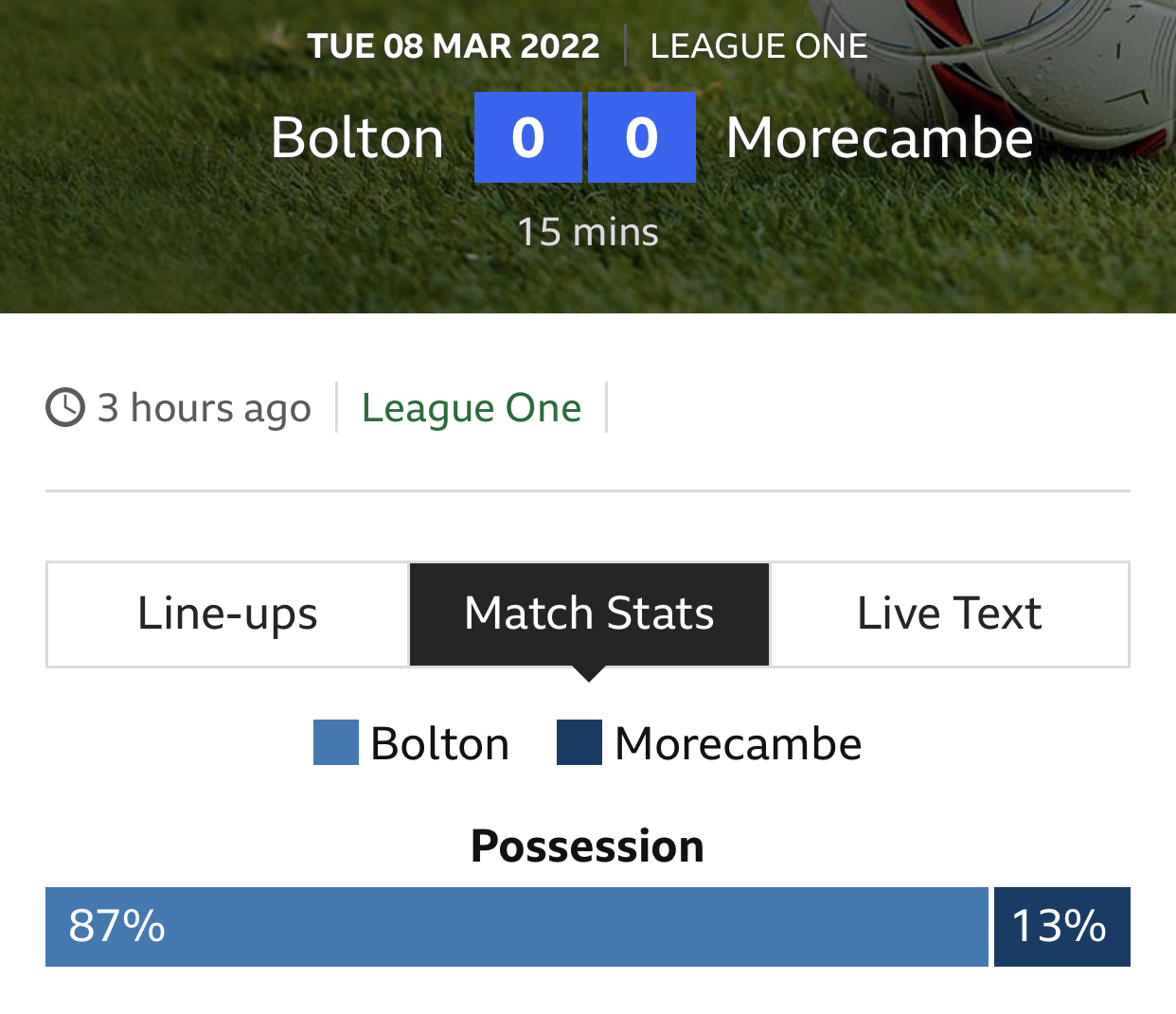The height and width of the screenshot is (1014, 1176).
Task: Click the Bolton light blue legend swatch
Action: pyautogui.click(x=336, y=742)
